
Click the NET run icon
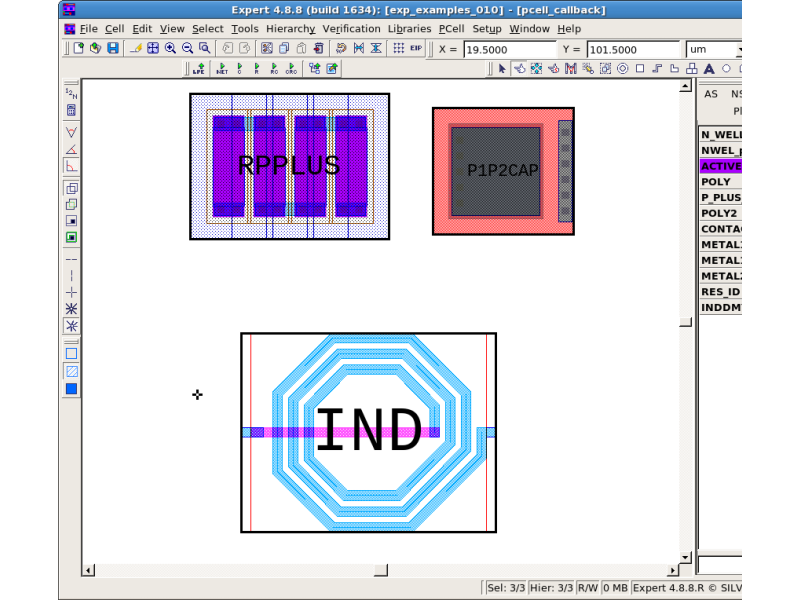tap(221, 69)
